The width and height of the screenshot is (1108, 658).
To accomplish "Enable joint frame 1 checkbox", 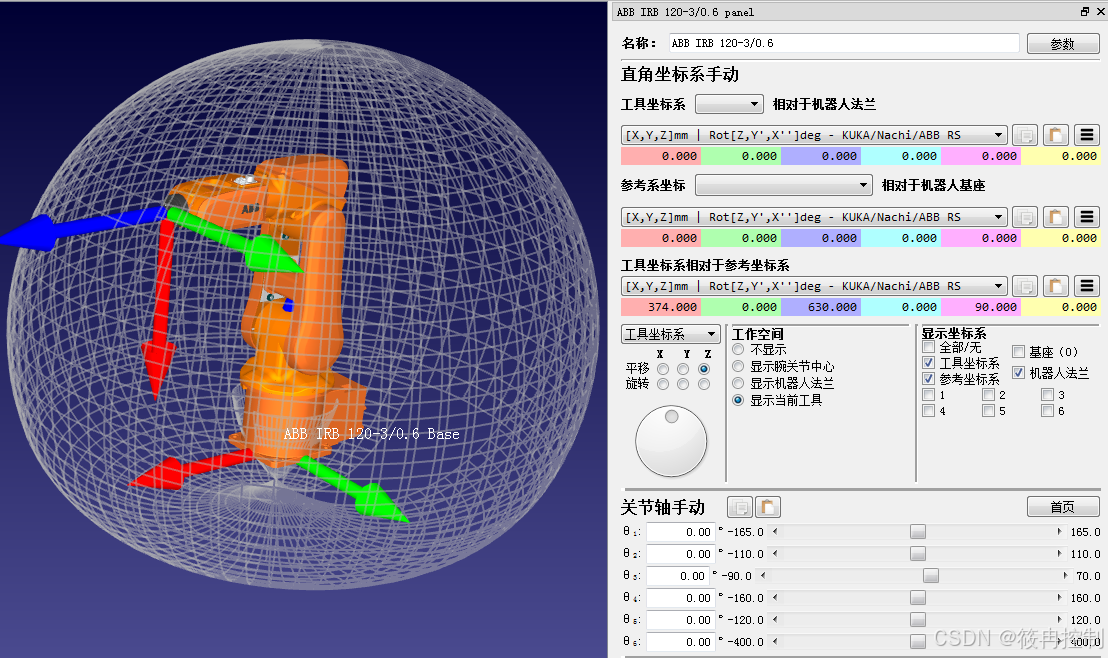I will click(929, 394).
